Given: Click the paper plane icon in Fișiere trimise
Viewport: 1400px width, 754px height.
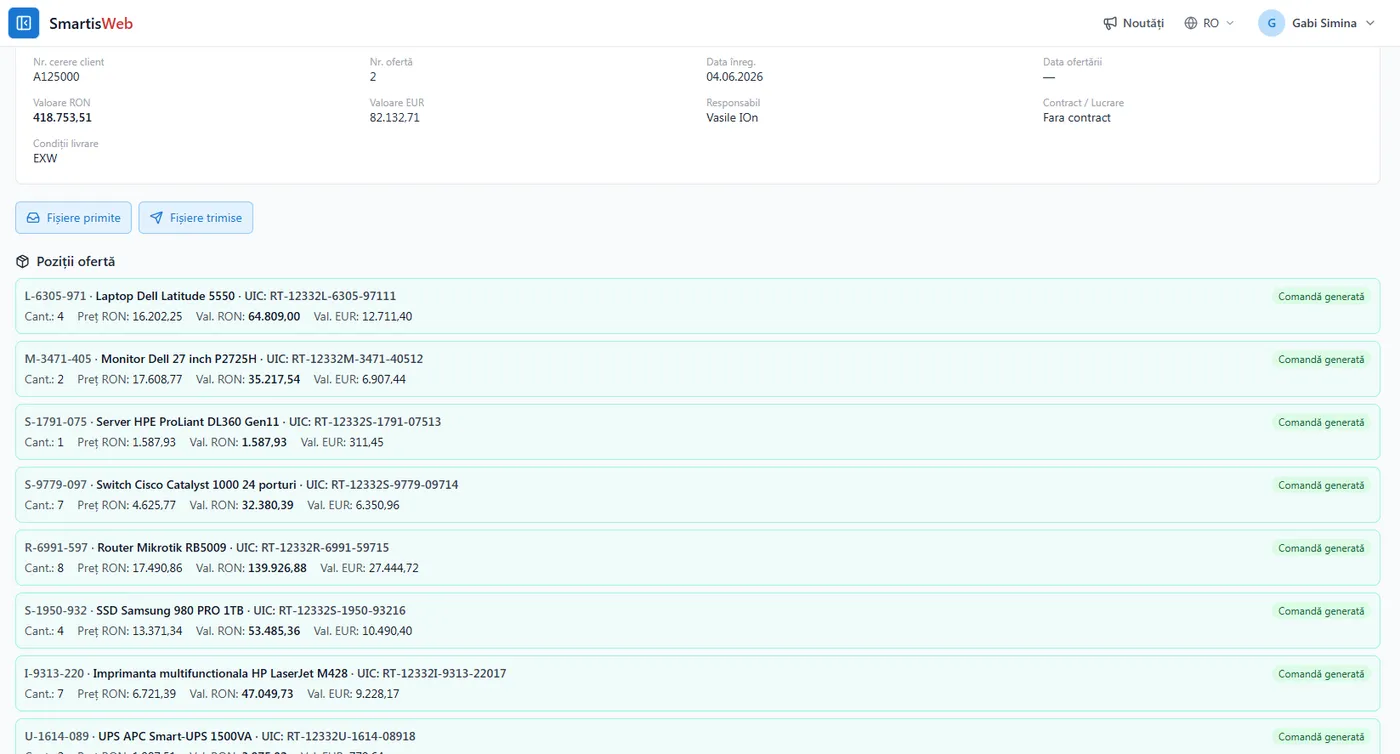Looking at the screenshot, I should click(156, 218).
